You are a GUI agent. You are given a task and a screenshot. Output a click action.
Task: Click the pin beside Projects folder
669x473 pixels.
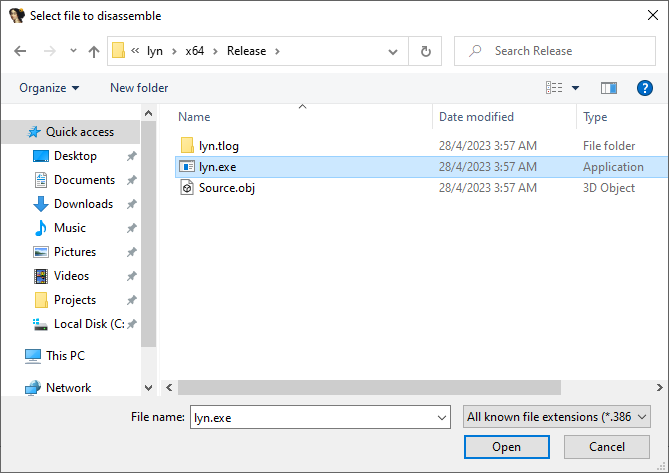[x=132, y=300]
